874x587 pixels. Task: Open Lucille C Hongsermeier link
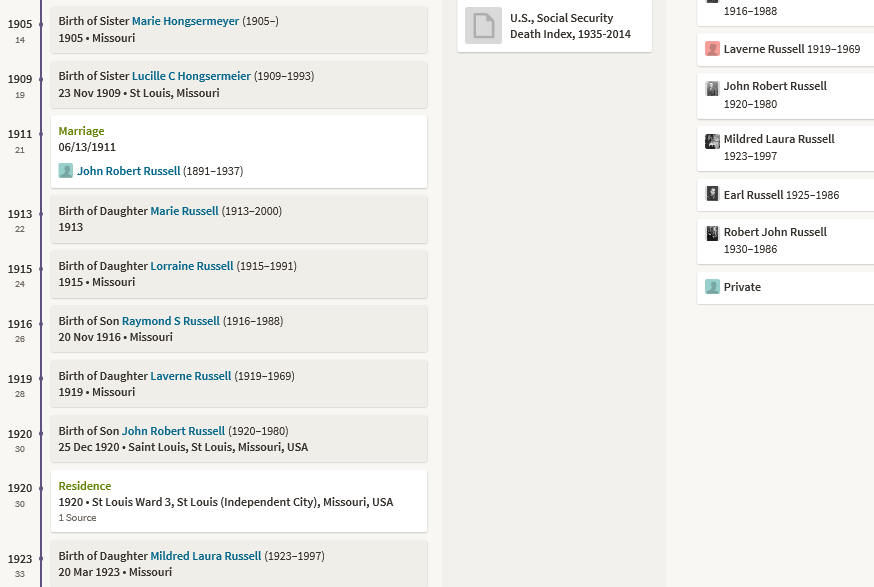[x=191, y=76]
